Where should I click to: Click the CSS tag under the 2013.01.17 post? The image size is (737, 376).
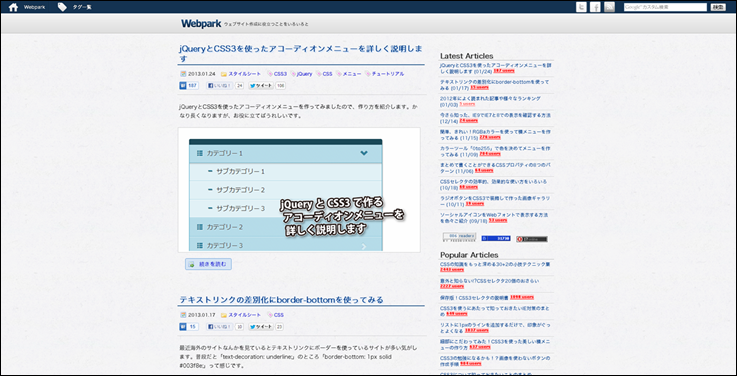tap(279, 315)
